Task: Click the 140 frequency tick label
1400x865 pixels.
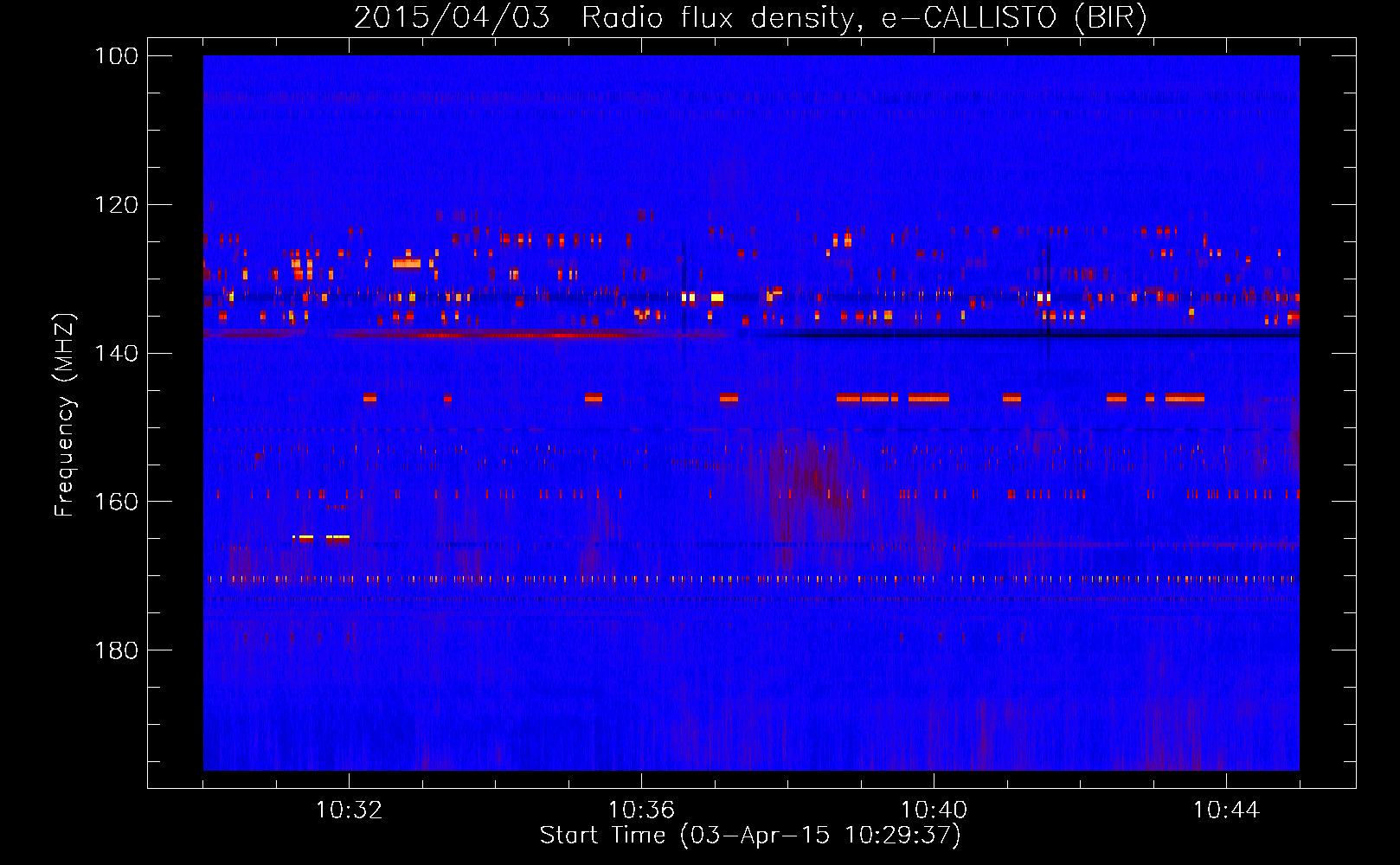Action: click(x=117, y=353)
